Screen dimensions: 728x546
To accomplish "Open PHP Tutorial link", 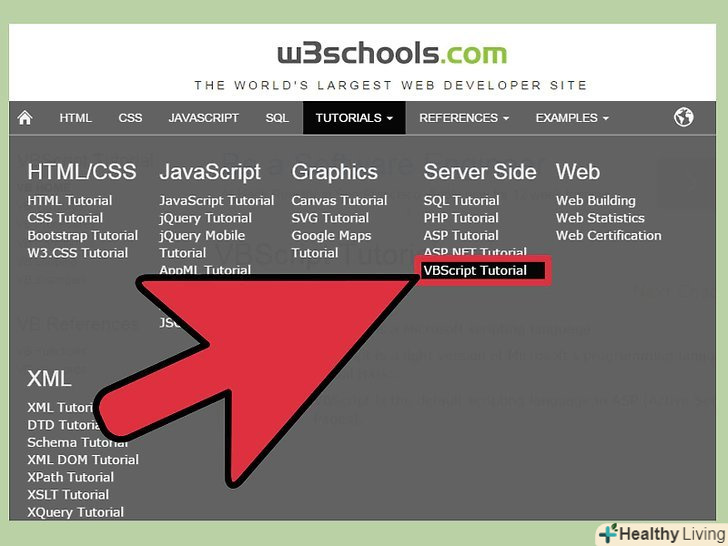I will [461, 218].
